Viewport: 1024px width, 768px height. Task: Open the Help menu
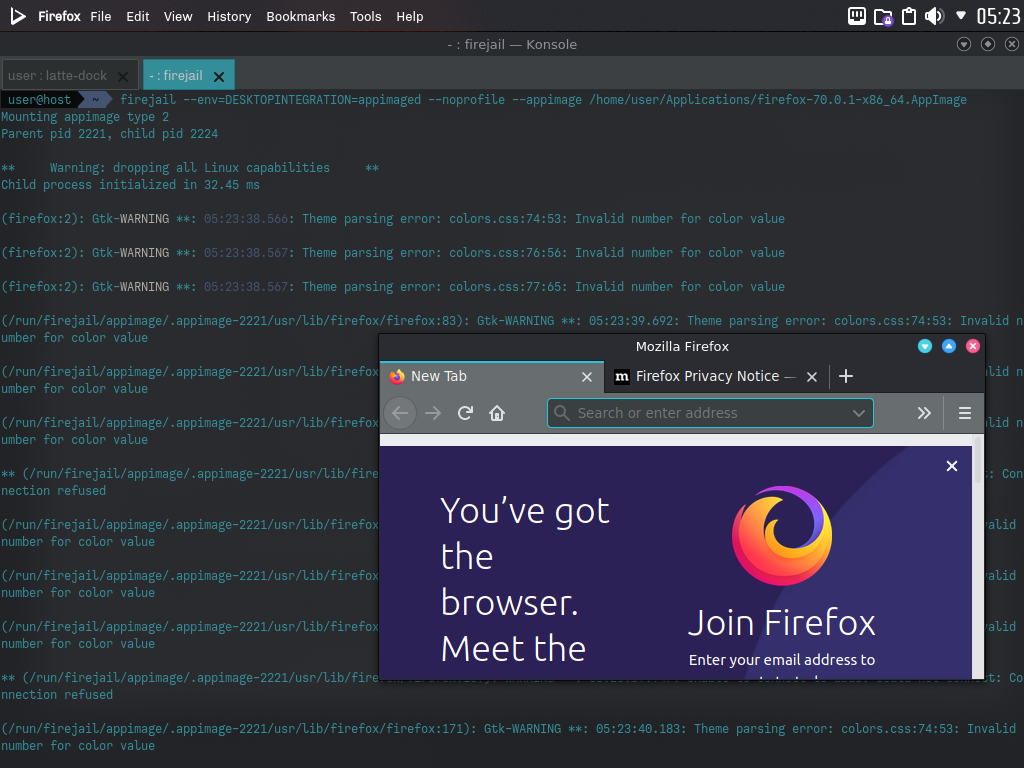click(x=409, y=16)
